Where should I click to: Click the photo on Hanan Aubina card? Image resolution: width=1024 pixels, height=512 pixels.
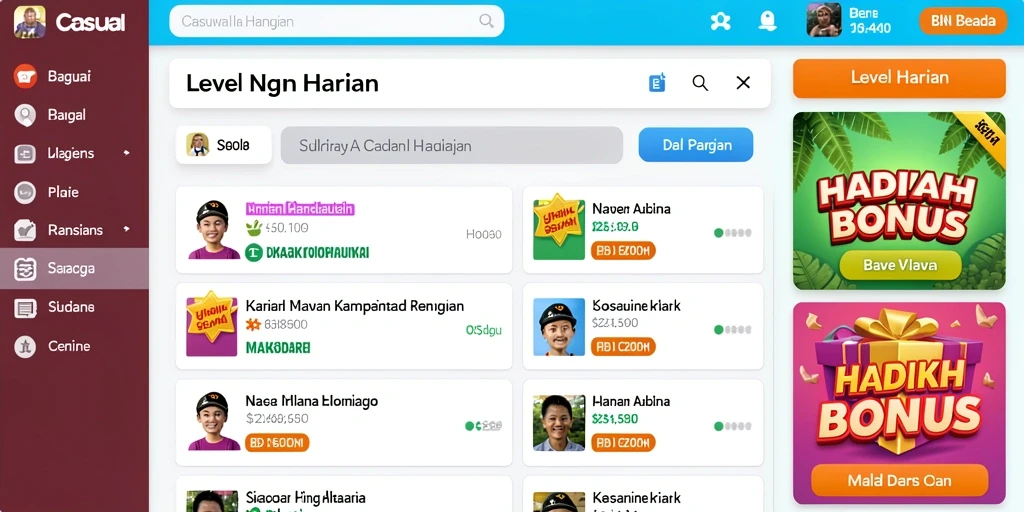pos(559,423)
